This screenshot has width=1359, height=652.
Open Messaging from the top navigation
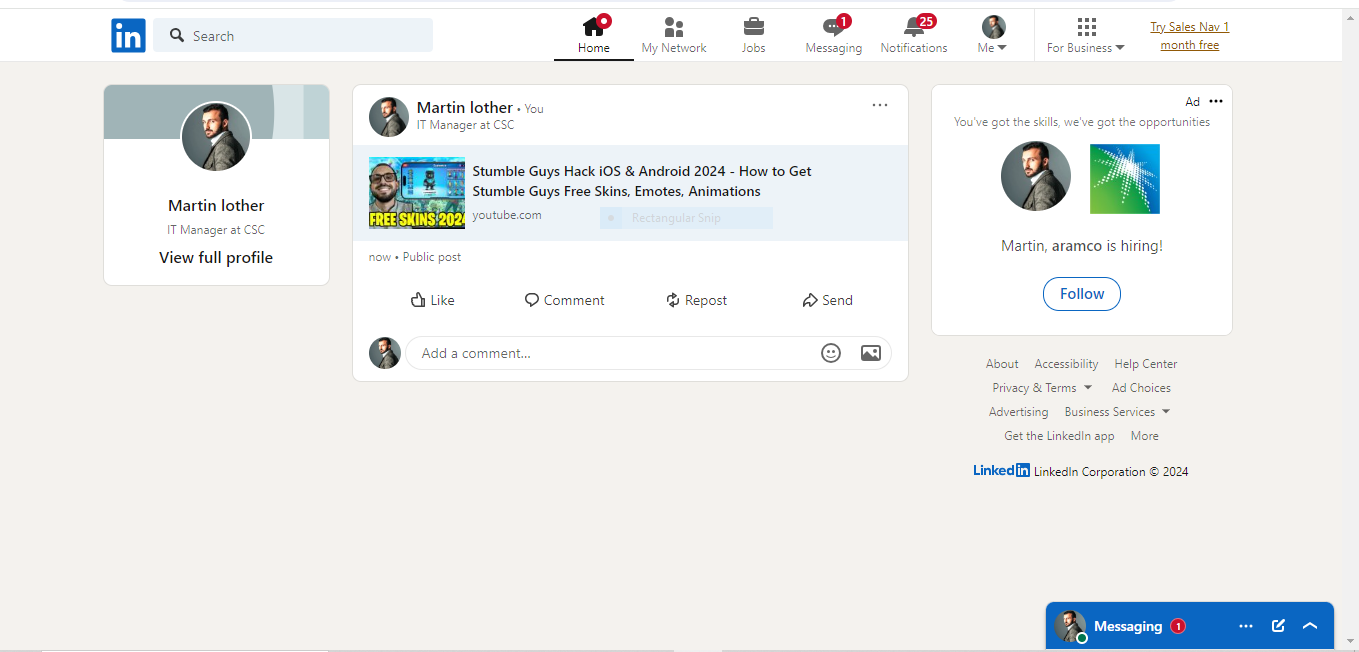tap(834, 36)
